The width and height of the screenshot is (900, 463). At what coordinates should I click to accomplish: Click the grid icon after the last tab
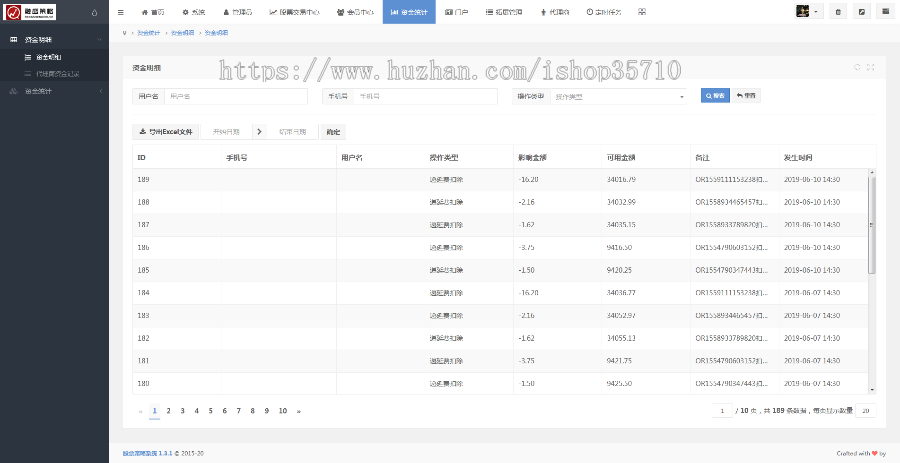641,12
